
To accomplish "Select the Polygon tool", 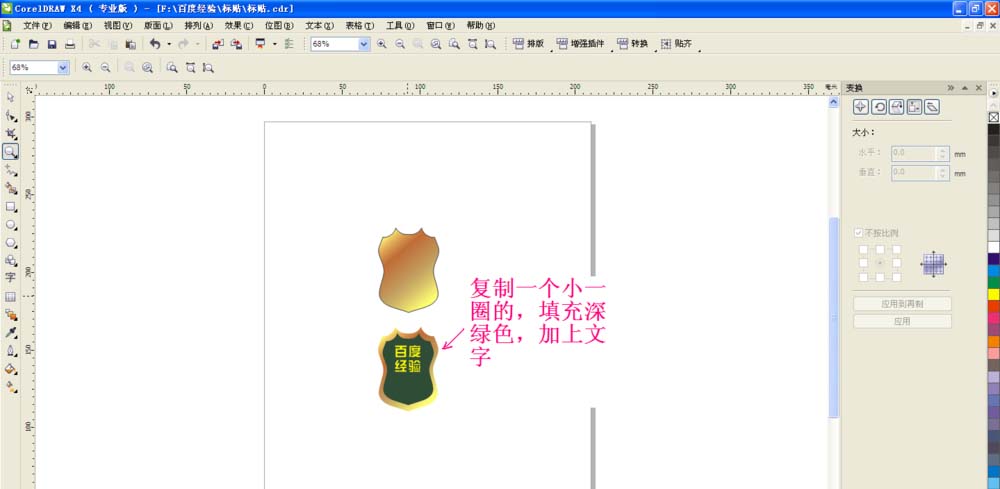I will pyautogui.click(x=10, y=242).
